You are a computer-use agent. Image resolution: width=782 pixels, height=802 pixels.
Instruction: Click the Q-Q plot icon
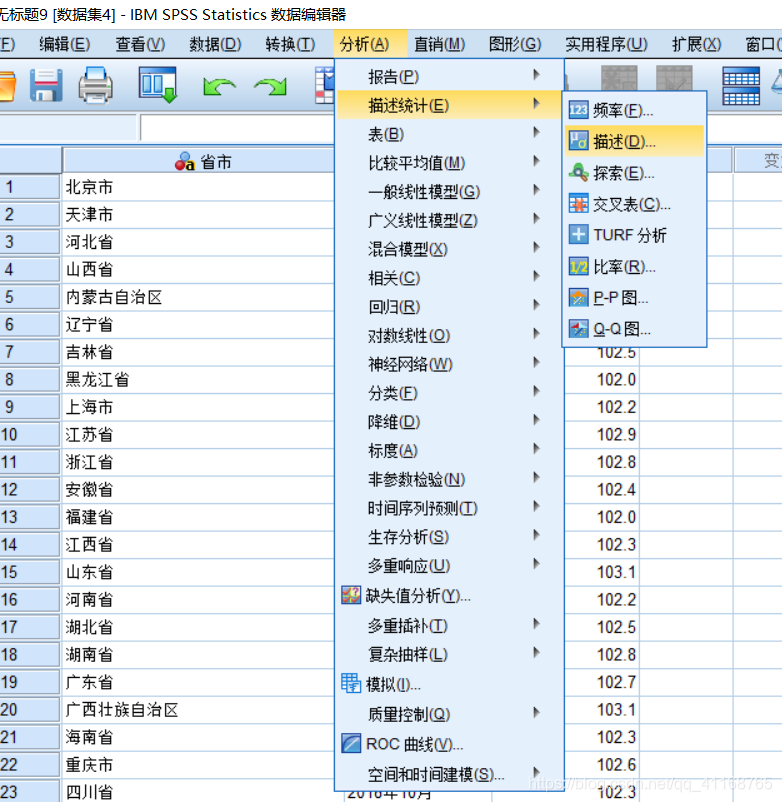pos(578,328)
